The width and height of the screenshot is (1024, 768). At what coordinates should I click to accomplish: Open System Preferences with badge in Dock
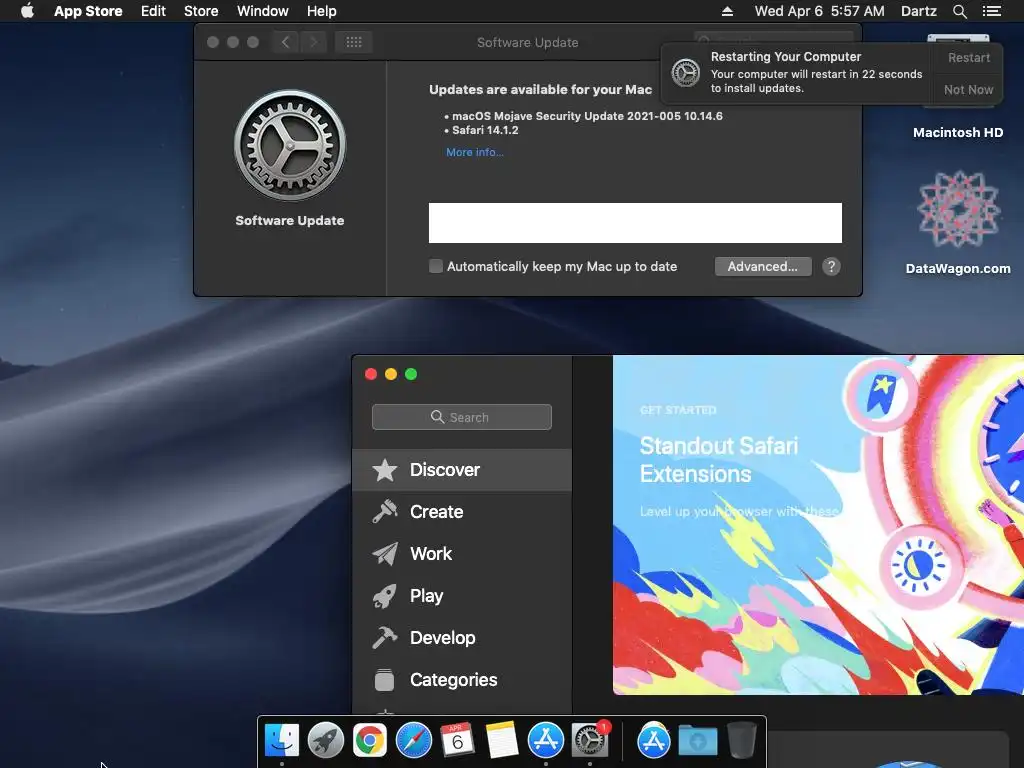click(x=590, y=741)
